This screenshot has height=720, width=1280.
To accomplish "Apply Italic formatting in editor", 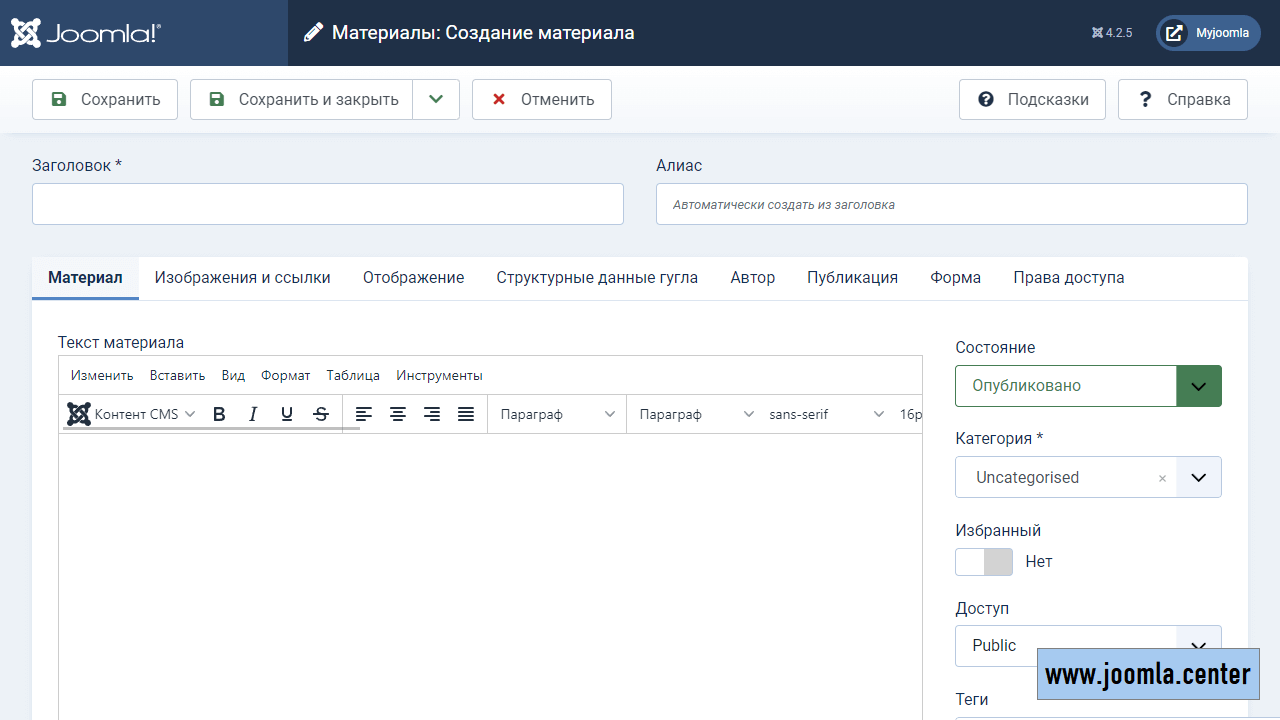I will (253, 414).
